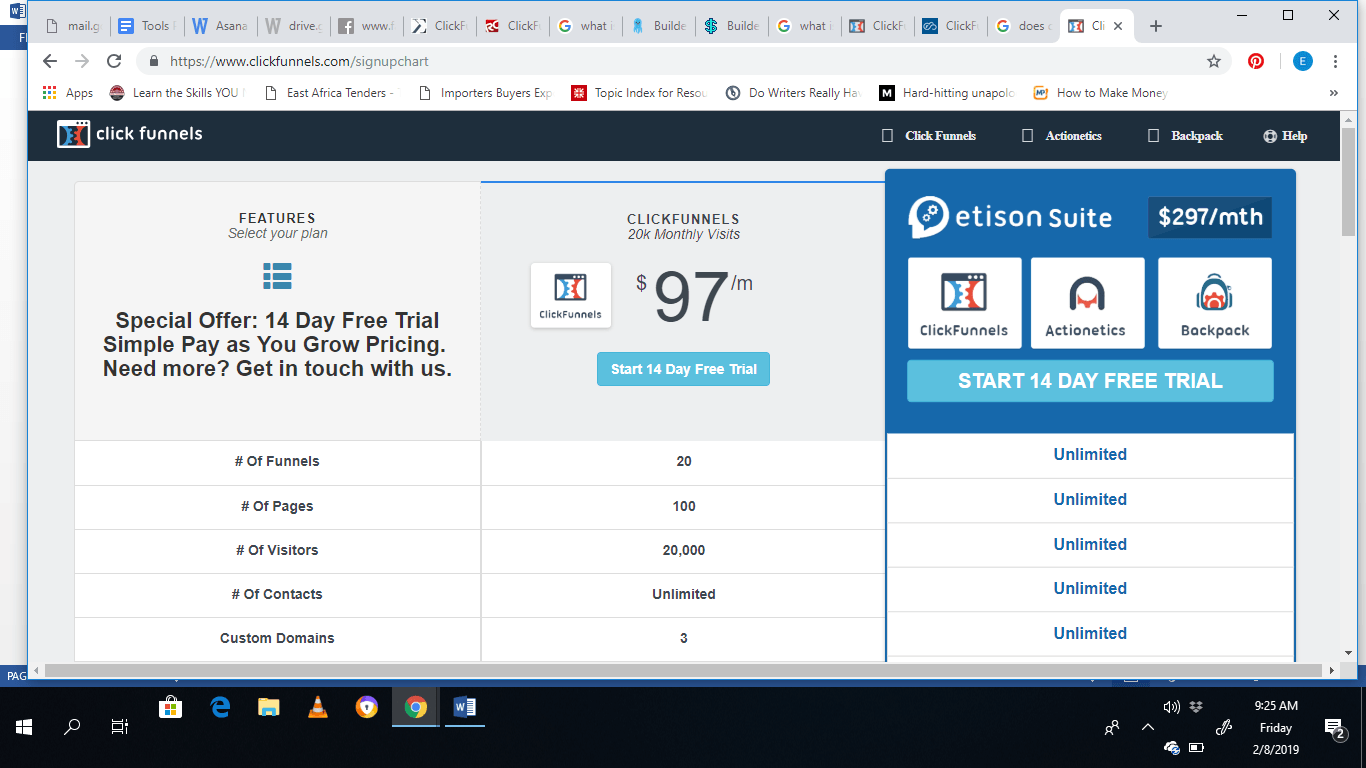Reload the current page
Screen dimensions: 1366x768
coord(114,61)
